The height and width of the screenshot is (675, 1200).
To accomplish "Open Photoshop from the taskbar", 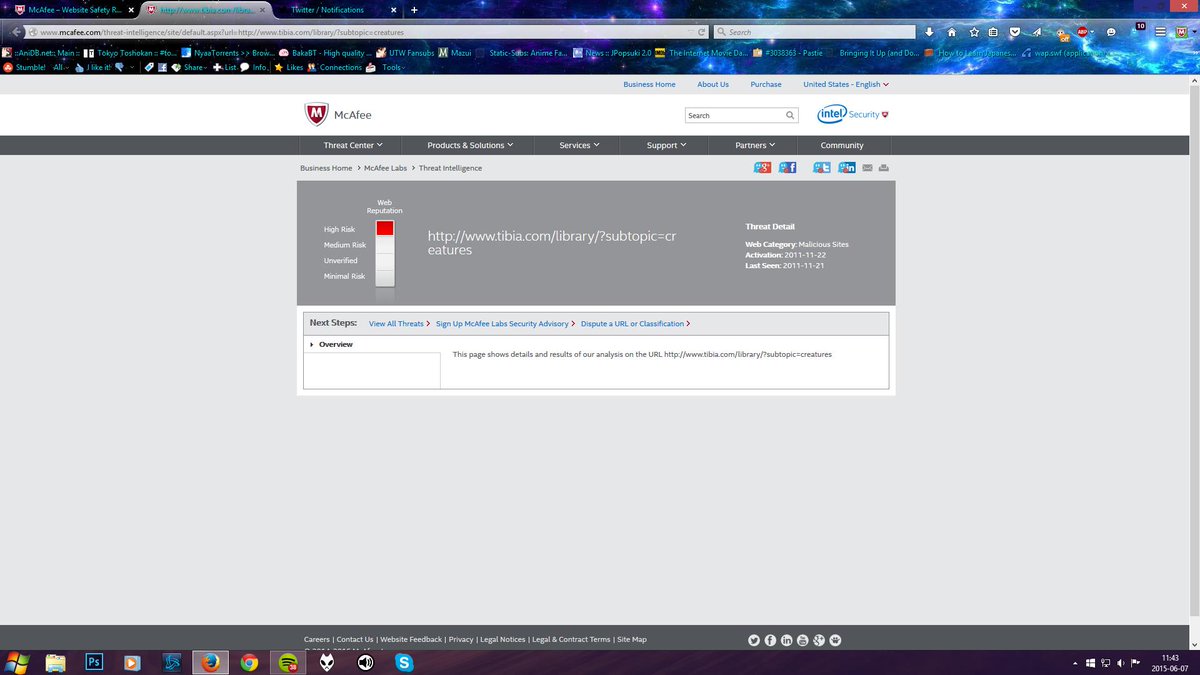I will pyautogui.click(x=95, y=662).
